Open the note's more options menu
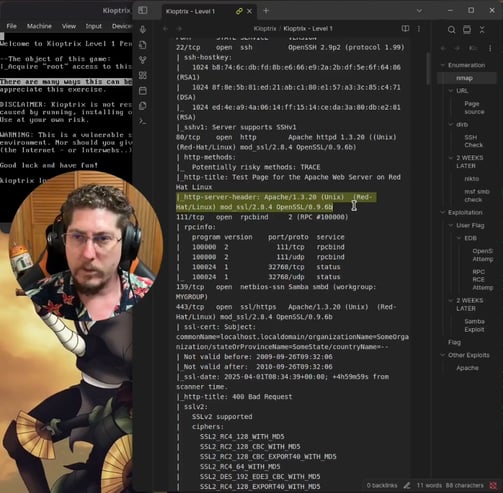This screenshot has height=493, width=503. [x=419, y=29]
